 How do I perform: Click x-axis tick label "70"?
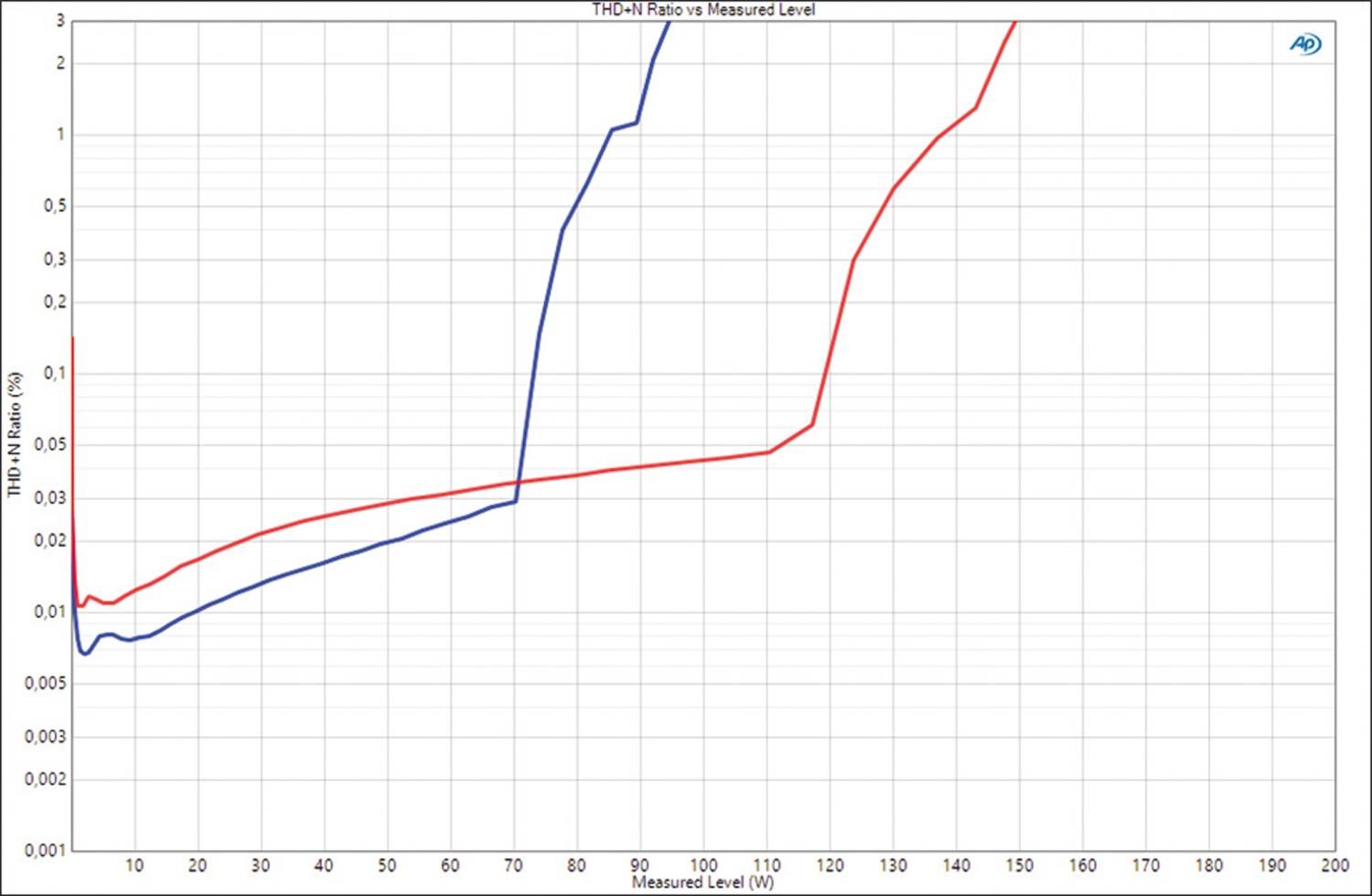tap(513, 865)
